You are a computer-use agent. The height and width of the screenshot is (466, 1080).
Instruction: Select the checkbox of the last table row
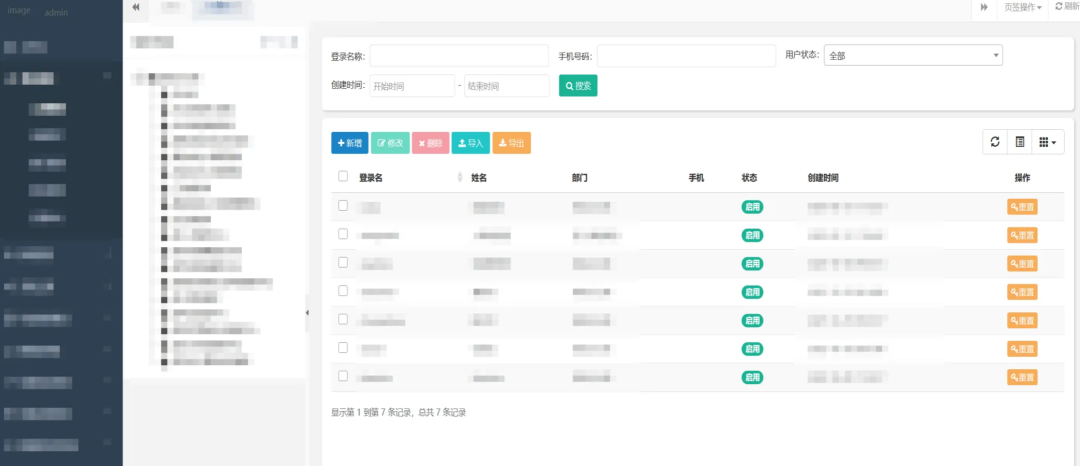pos(343,376)
